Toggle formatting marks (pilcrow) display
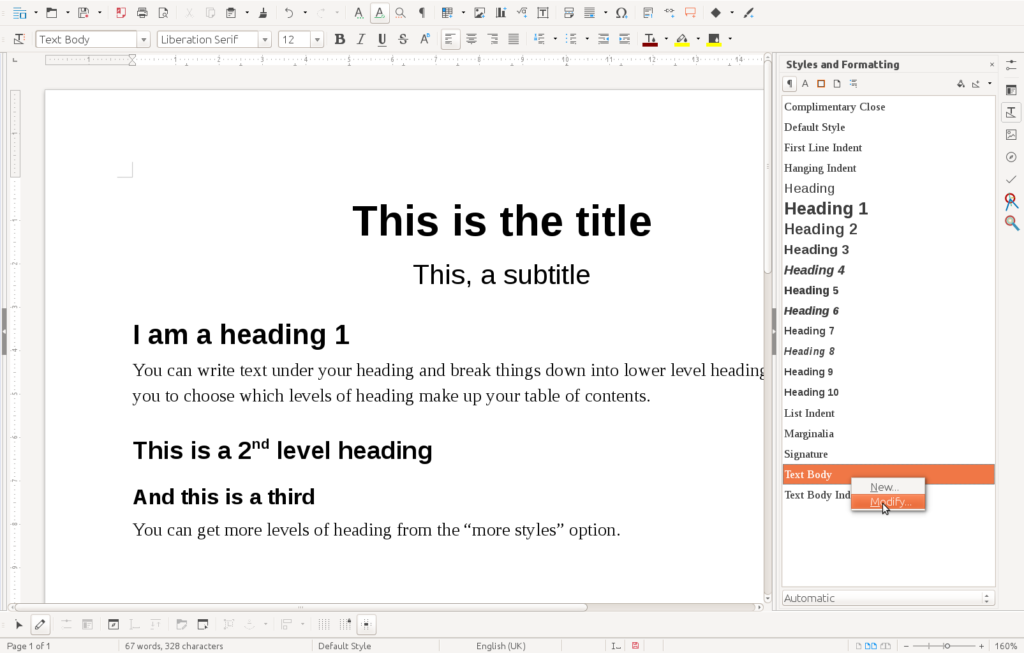The height and width of the screenshot is (653, 1024). tap(421, 13)
